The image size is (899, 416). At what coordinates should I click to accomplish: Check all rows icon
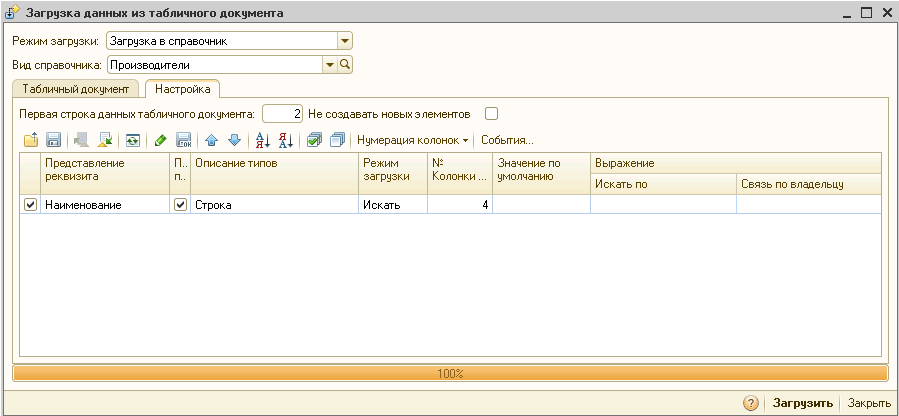click(314, 140)
